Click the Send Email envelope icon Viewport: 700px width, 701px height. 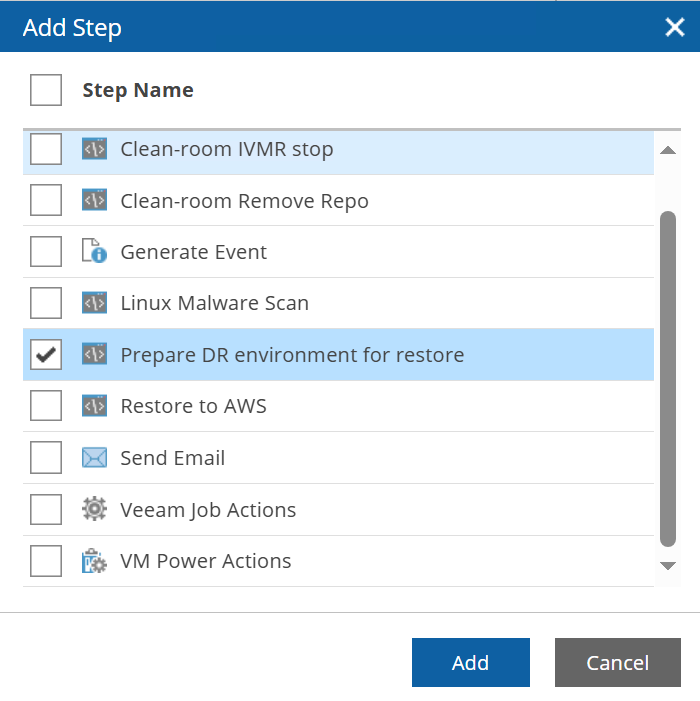(x=94, y=458)
